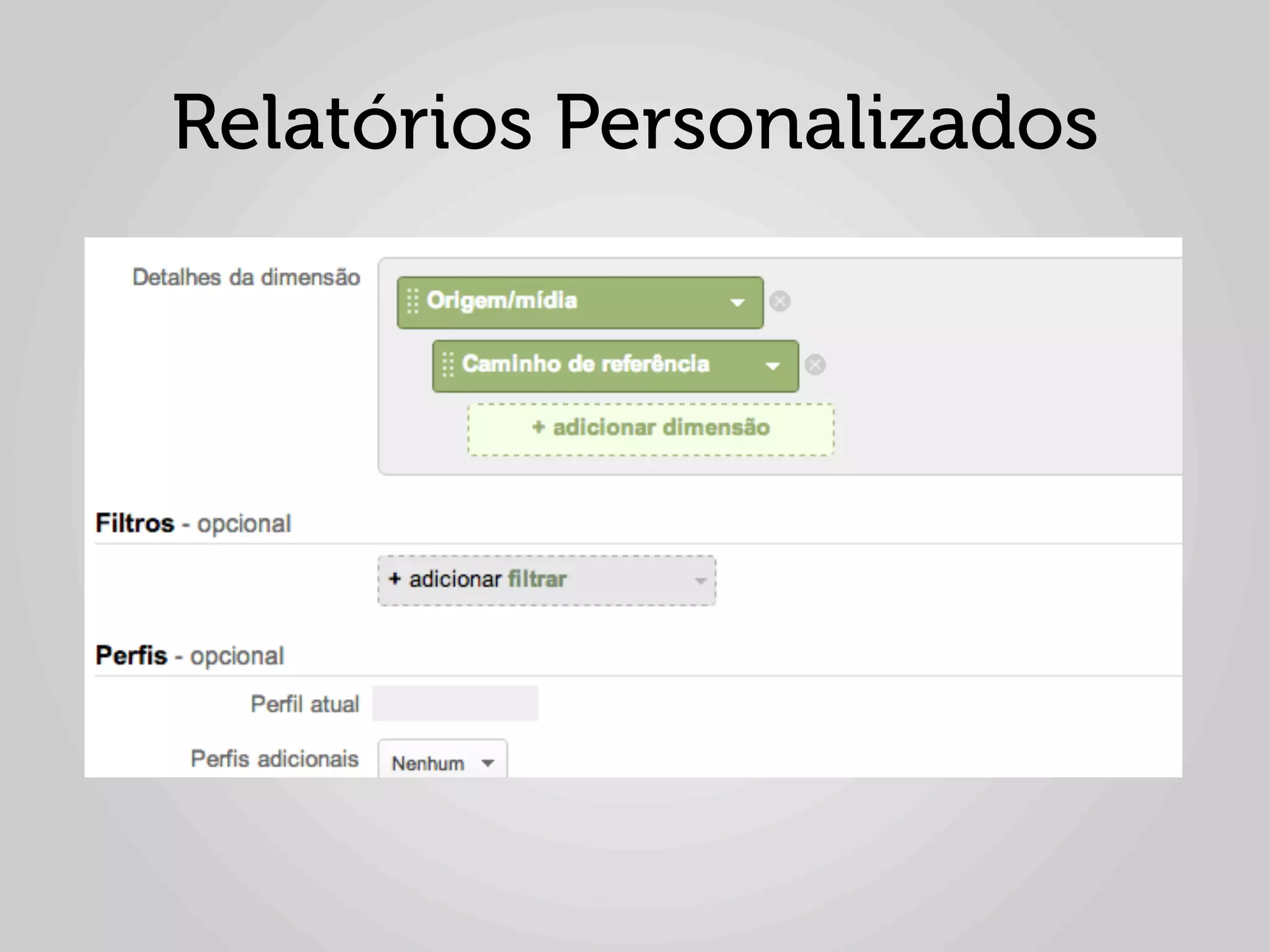Remove the Origem/mídia dimension with its x icon
Image resolution: width=1270 pixels, height=952 pixels.
point(779,301)
